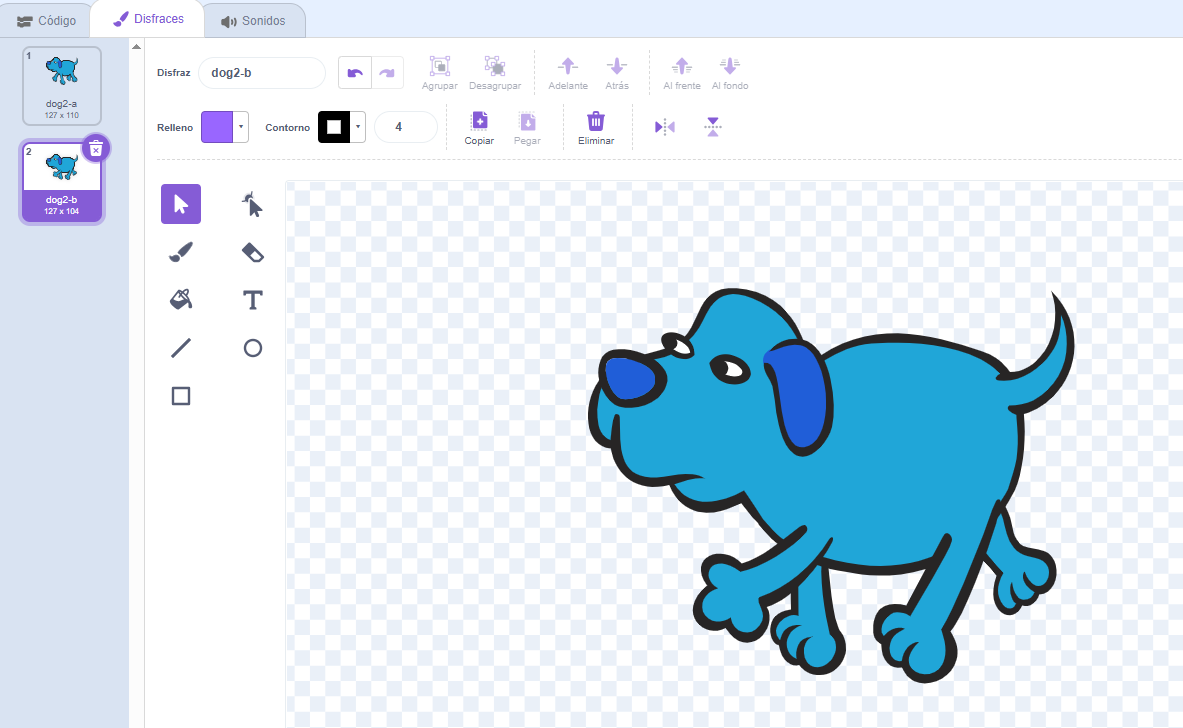
Task: Move selection backward with Atrás
Action: [x=617, y=73]
